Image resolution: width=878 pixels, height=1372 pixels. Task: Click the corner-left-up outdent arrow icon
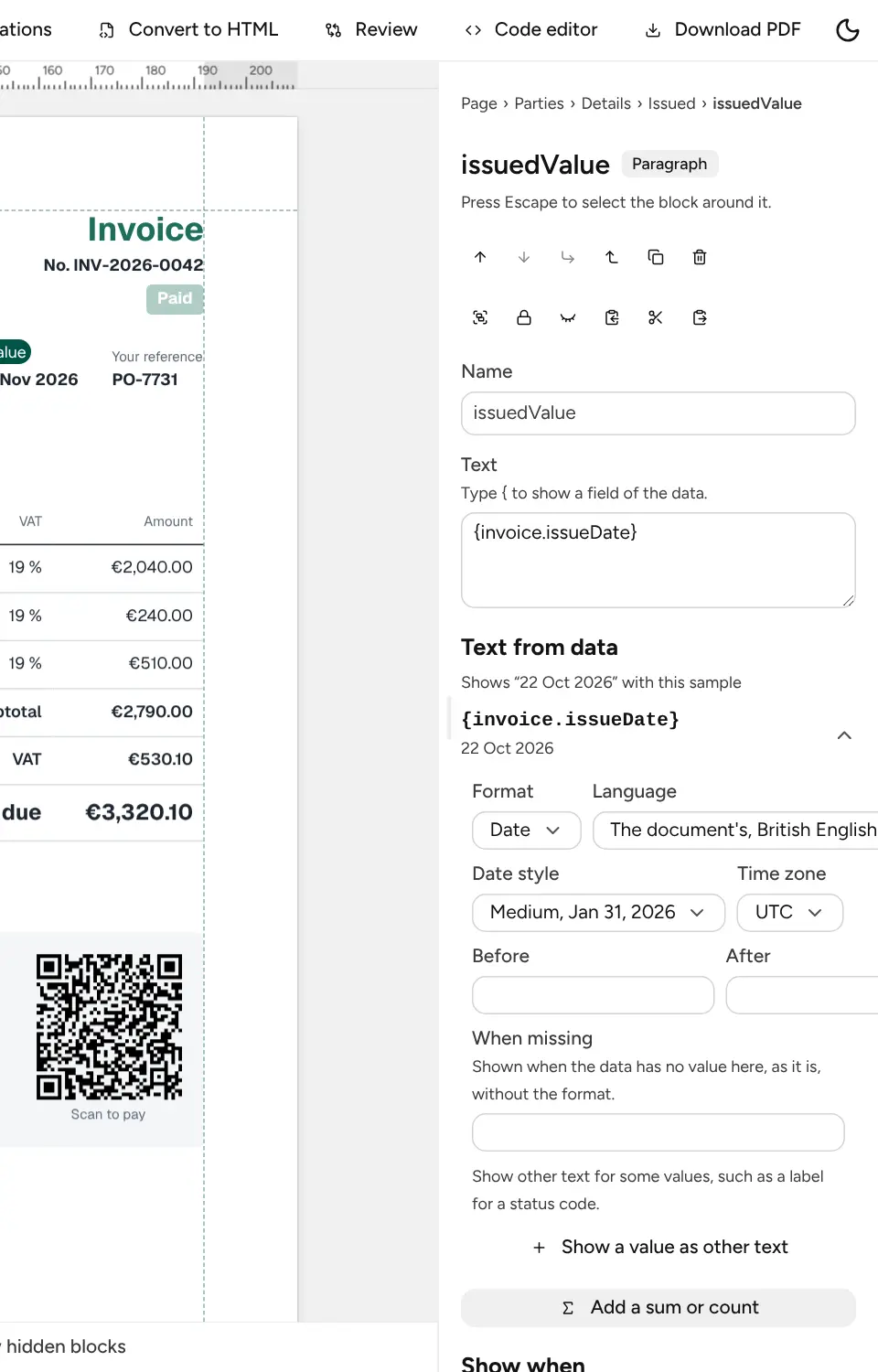(612, 257)
